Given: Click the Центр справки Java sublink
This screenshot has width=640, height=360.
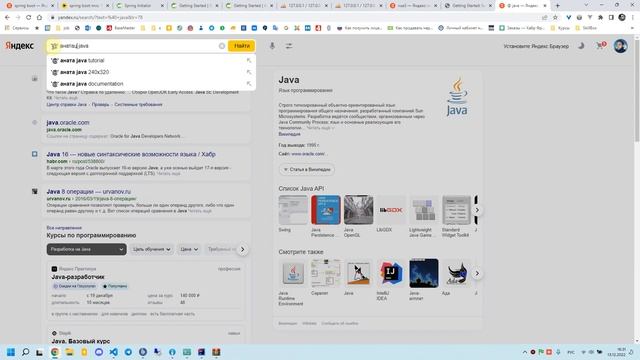Looking at the screenshot, I should click(x=67, y=104).
